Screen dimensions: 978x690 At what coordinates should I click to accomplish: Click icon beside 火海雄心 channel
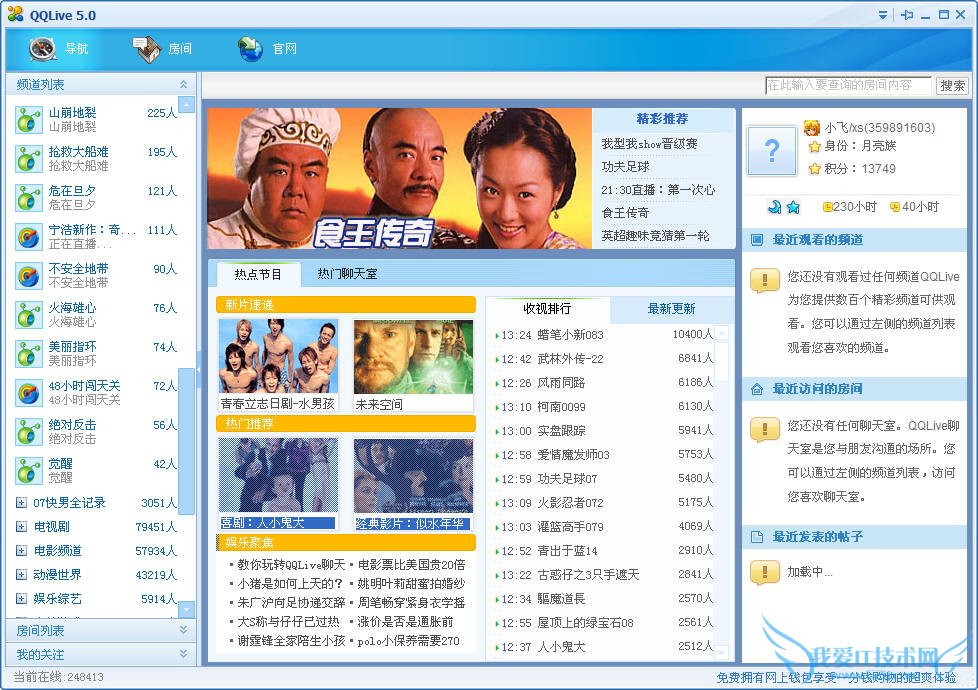[x=29, y=315]
